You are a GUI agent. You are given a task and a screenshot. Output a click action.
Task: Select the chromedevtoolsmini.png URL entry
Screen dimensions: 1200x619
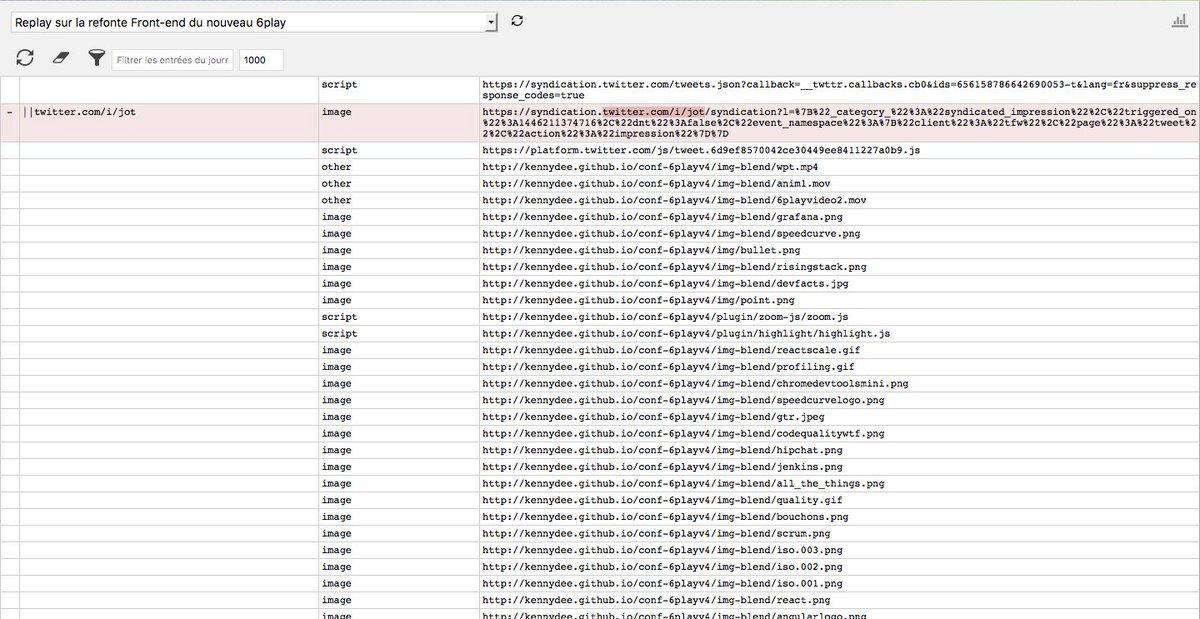point(839,383)
